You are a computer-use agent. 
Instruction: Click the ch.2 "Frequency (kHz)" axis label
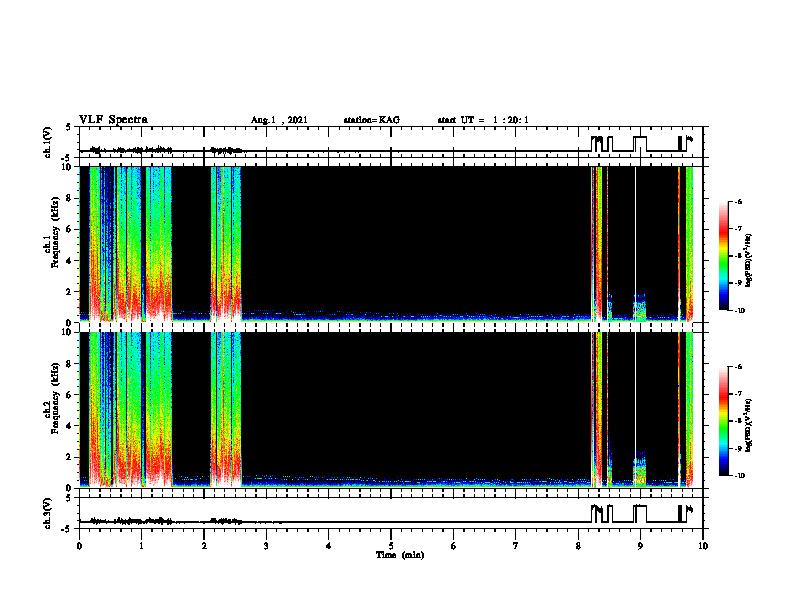[x=56, y=398]
